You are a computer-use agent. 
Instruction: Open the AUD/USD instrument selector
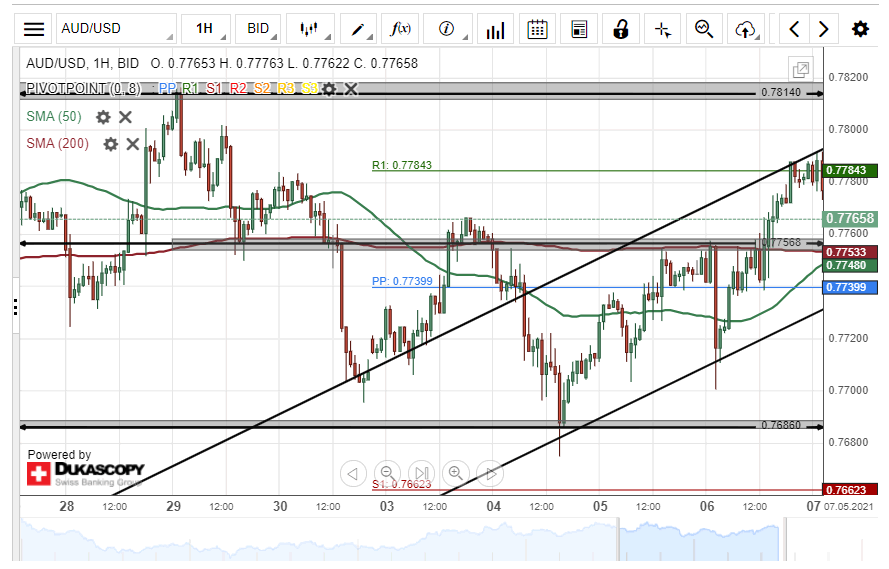(x=116, y=29)
